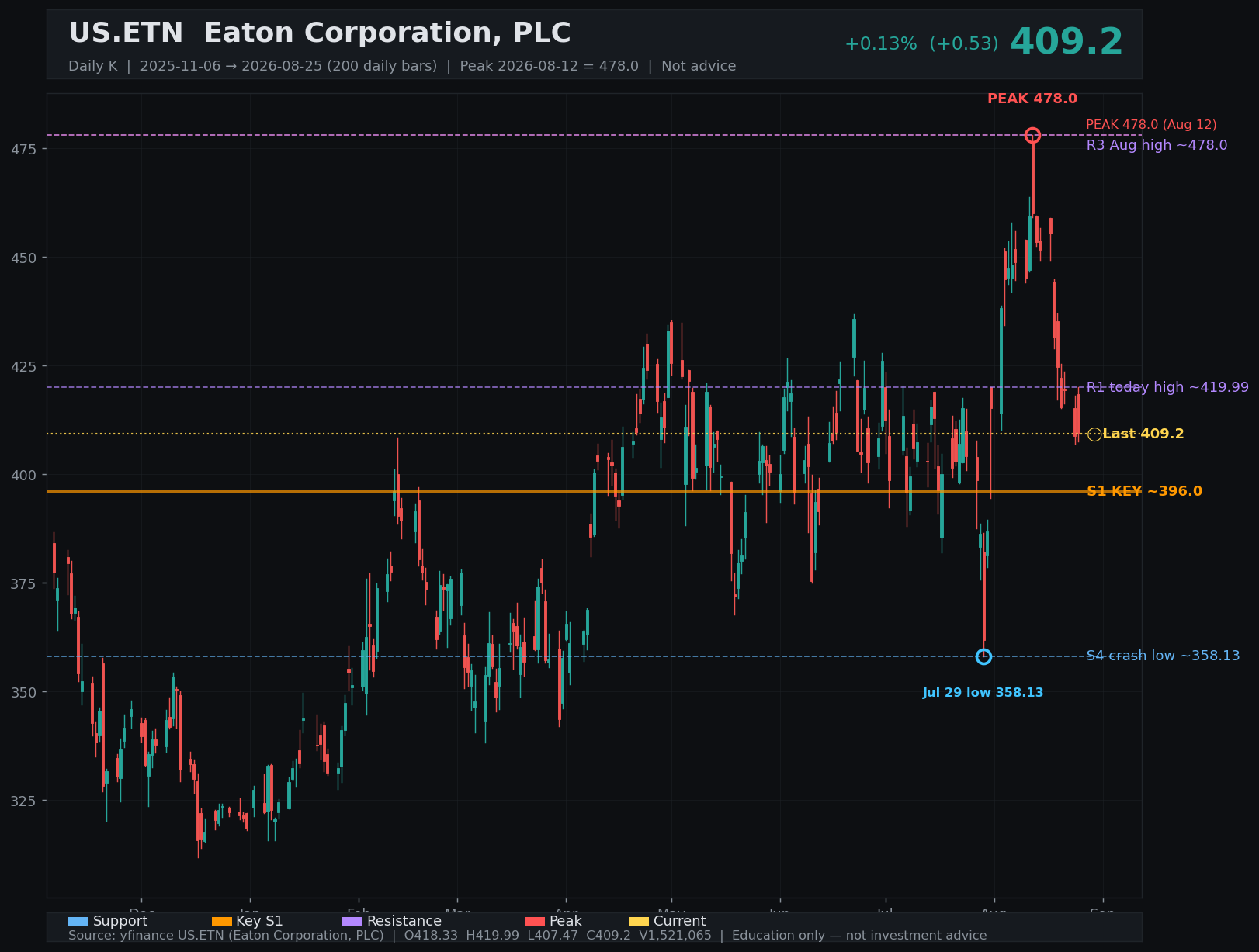Click the 475 y-axis tick label

25,149
